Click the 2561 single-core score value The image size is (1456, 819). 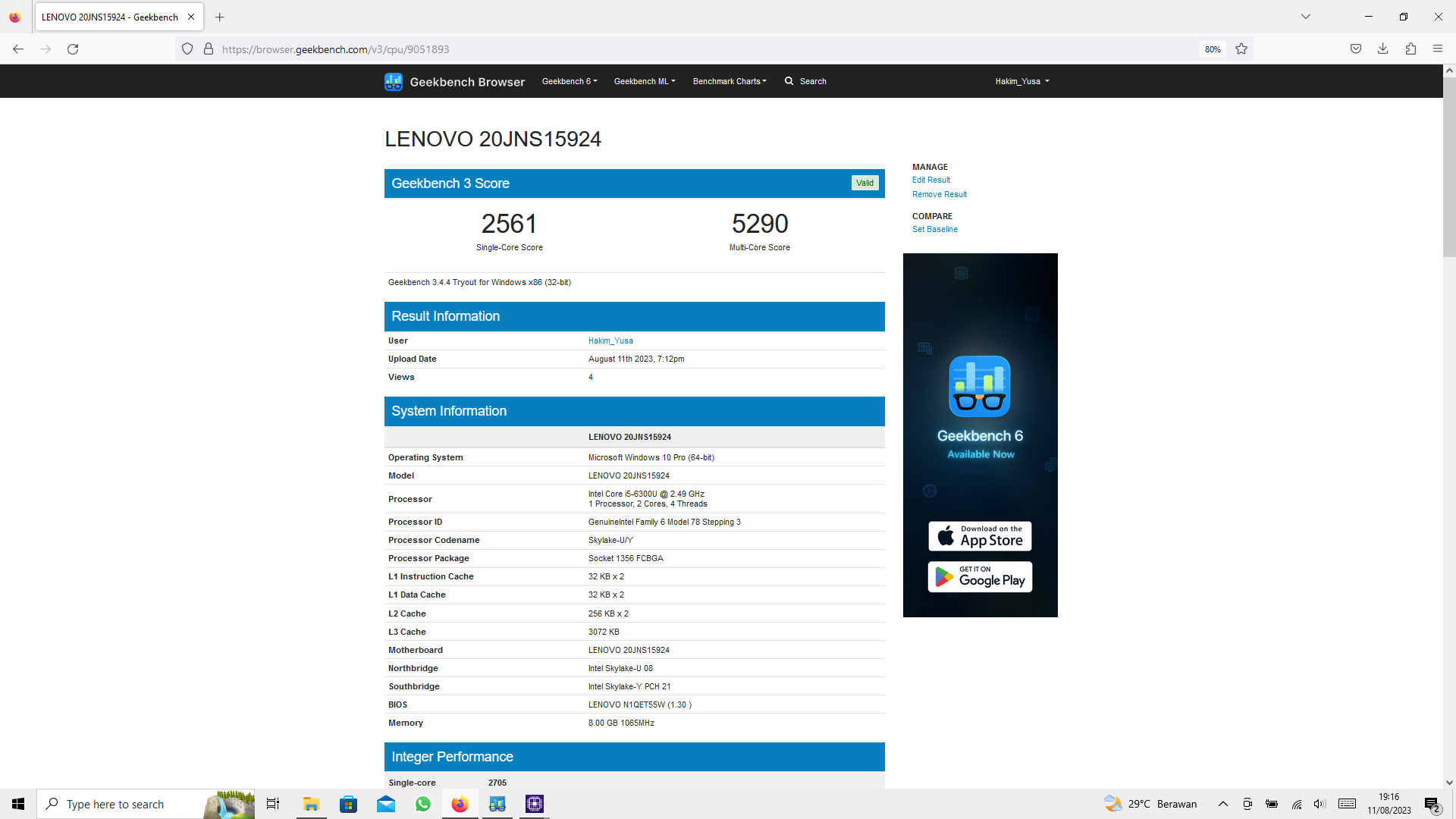(509, 224)
